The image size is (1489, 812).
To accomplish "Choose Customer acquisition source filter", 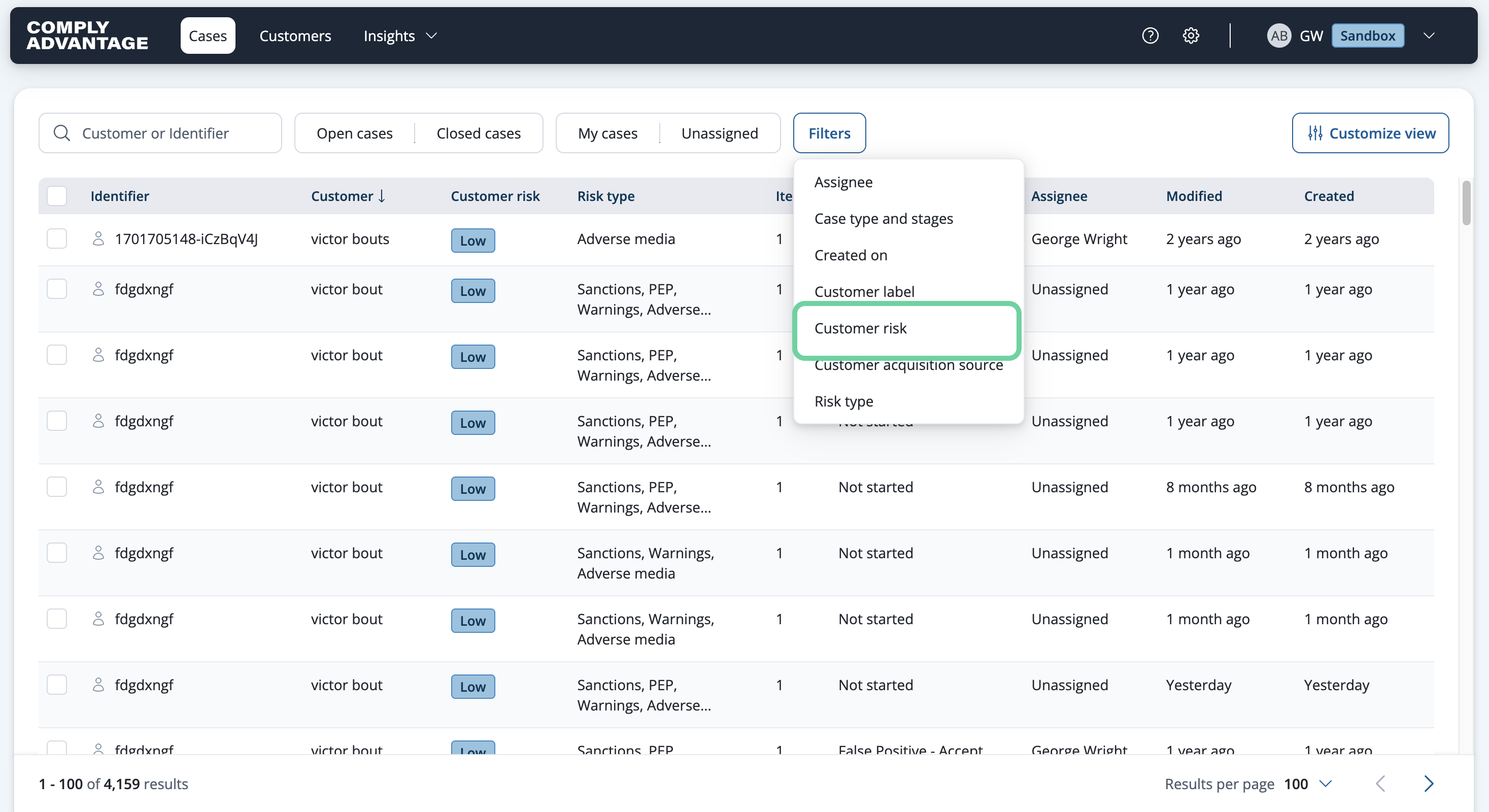I will tap(908, 365).
